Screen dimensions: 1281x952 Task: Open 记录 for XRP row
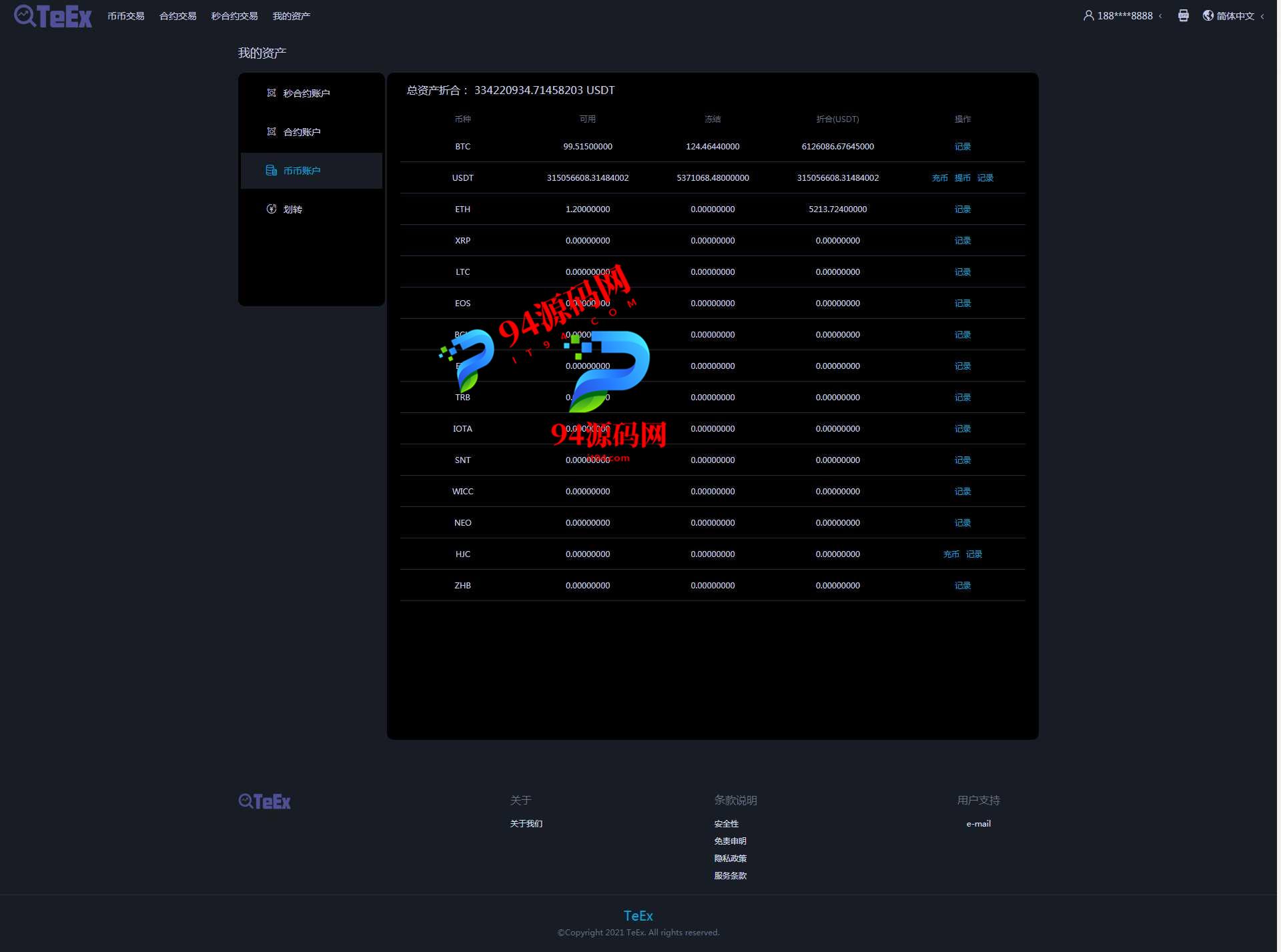coord(963,241)
